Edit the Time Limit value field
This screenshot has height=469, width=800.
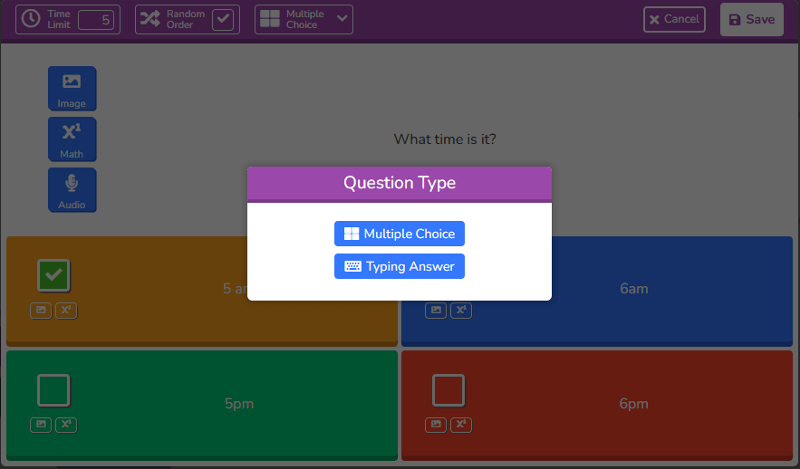[96, 20]
